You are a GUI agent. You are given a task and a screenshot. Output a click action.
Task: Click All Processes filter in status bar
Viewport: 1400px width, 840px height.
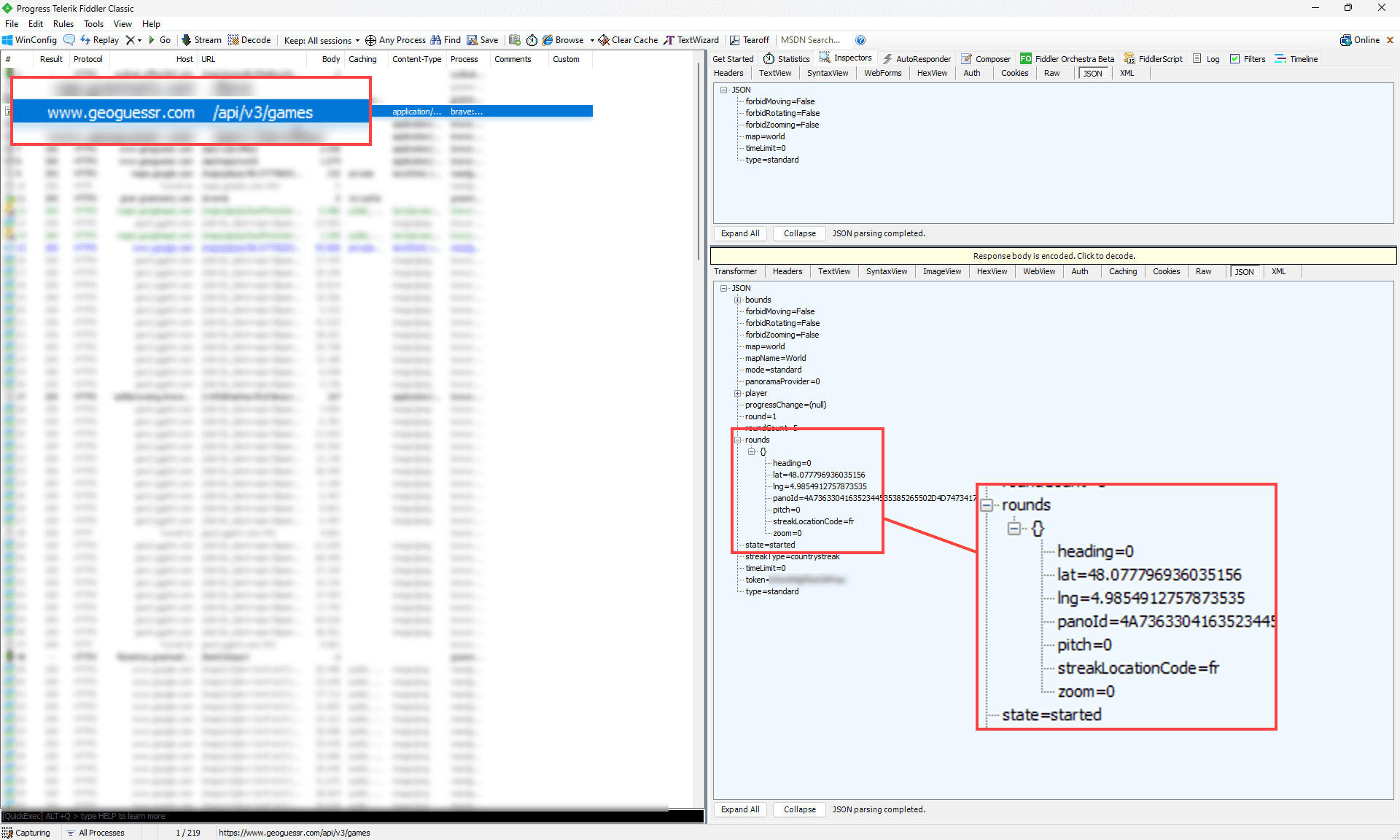click(x=96, y=833)
